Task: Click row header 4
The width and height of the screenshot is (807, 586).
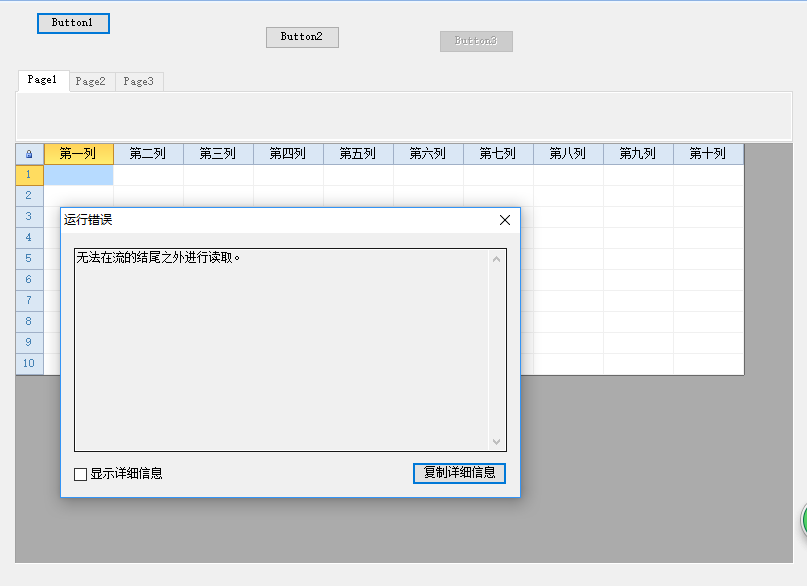Action: 29,238
